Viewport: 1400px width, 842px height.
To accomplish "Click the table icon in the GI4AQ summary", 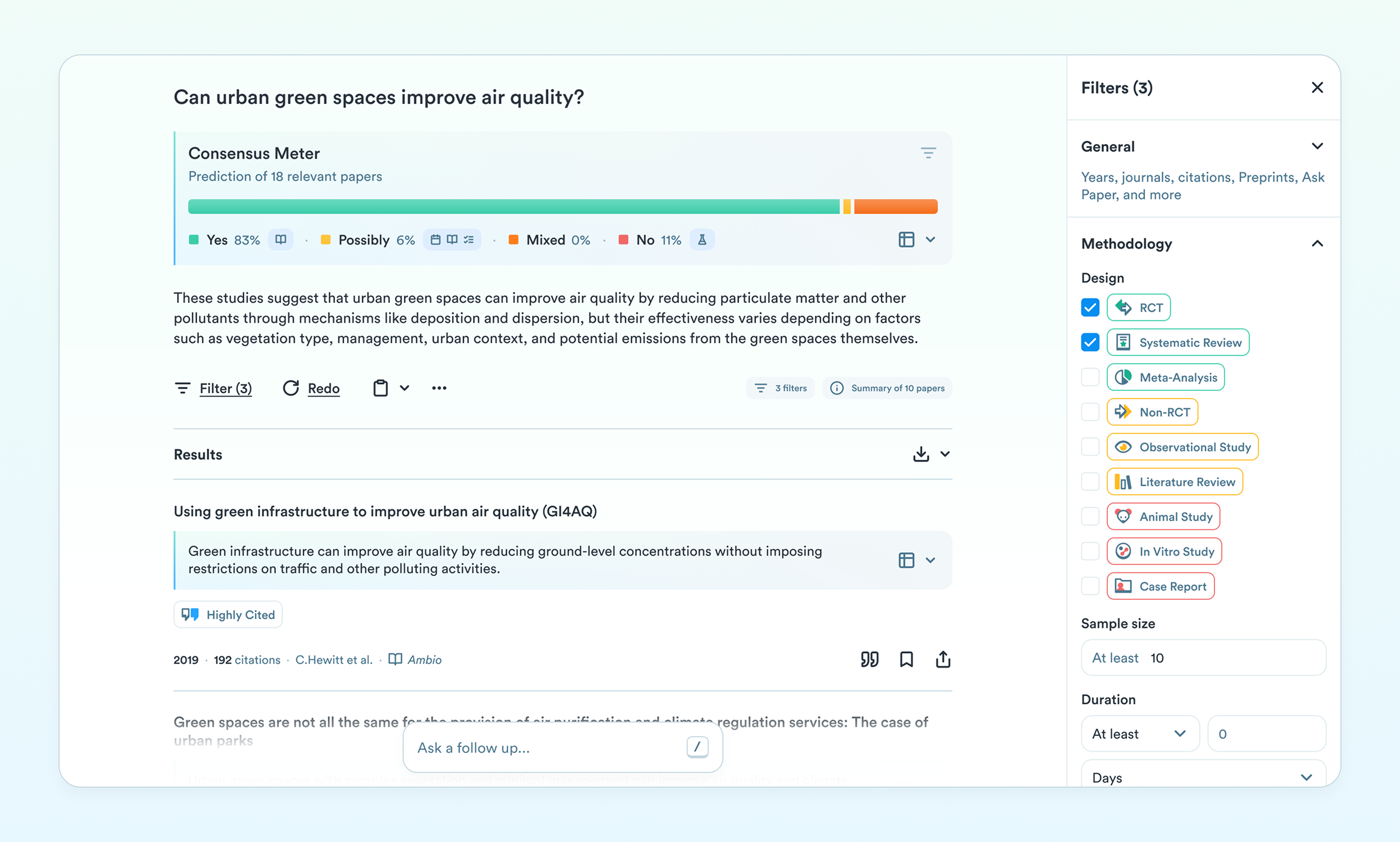I will coord(906,560).
